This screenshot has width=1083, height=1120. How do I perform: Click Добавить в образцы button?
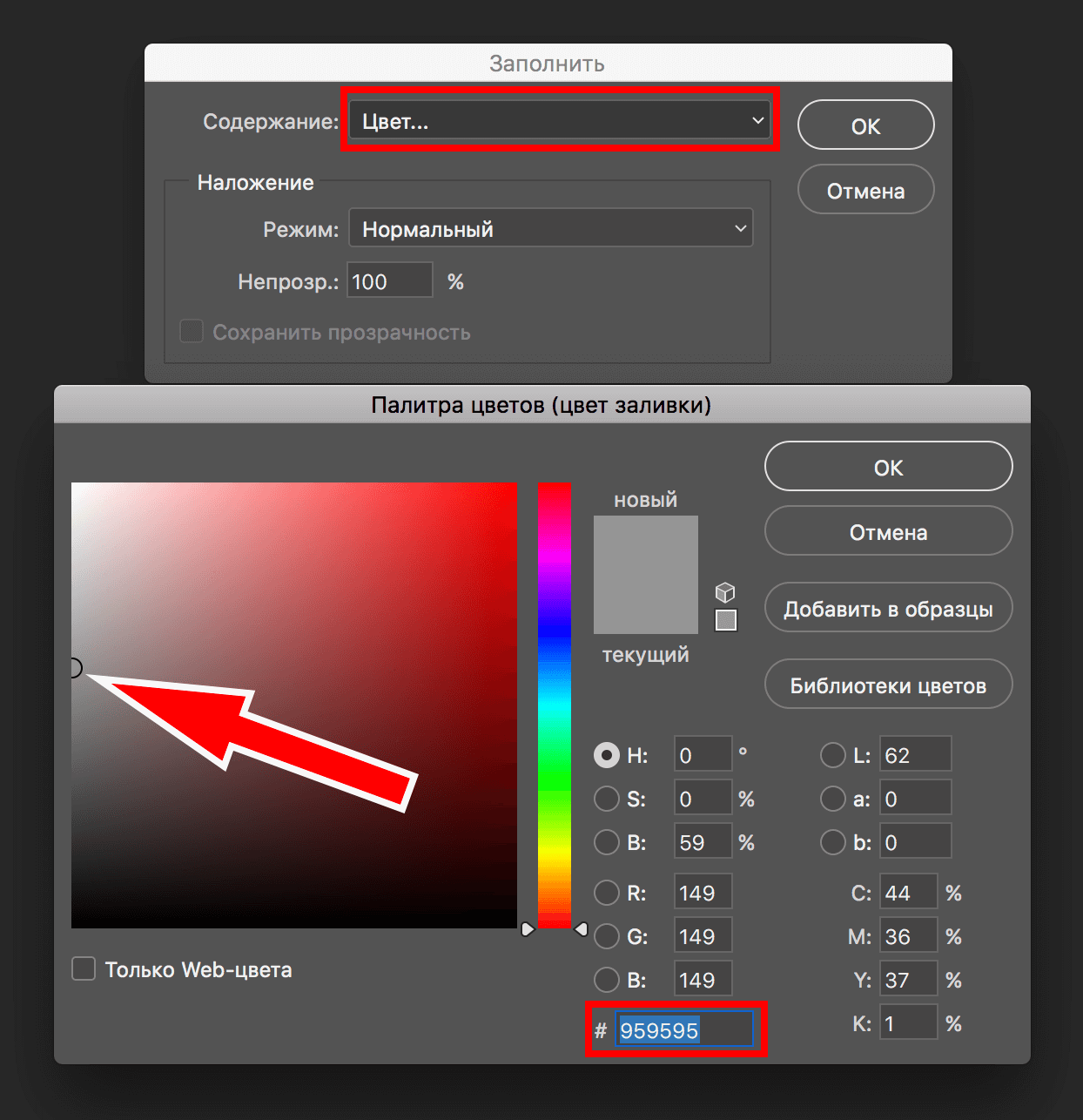(888, 609)
